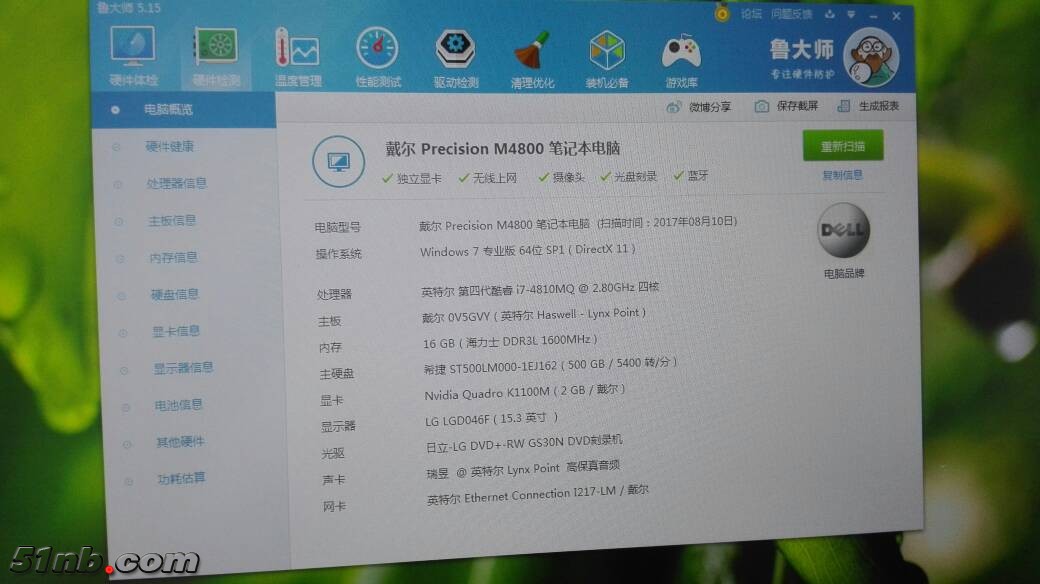1040x584 pixels.
Task: Click 生成报表 to generate a report
Action: click(x=868, y=106)
